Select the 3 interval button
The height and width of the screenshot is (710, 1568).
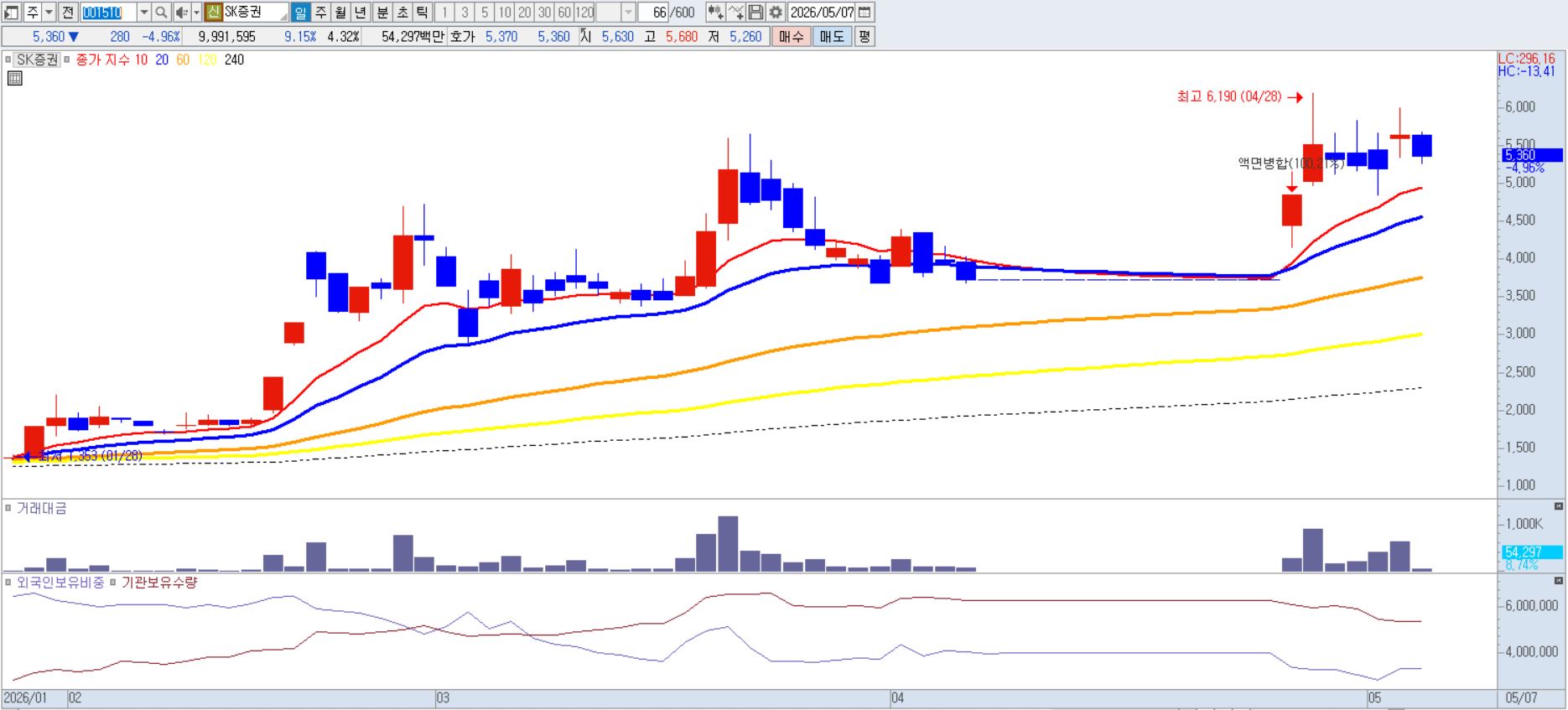465,13
